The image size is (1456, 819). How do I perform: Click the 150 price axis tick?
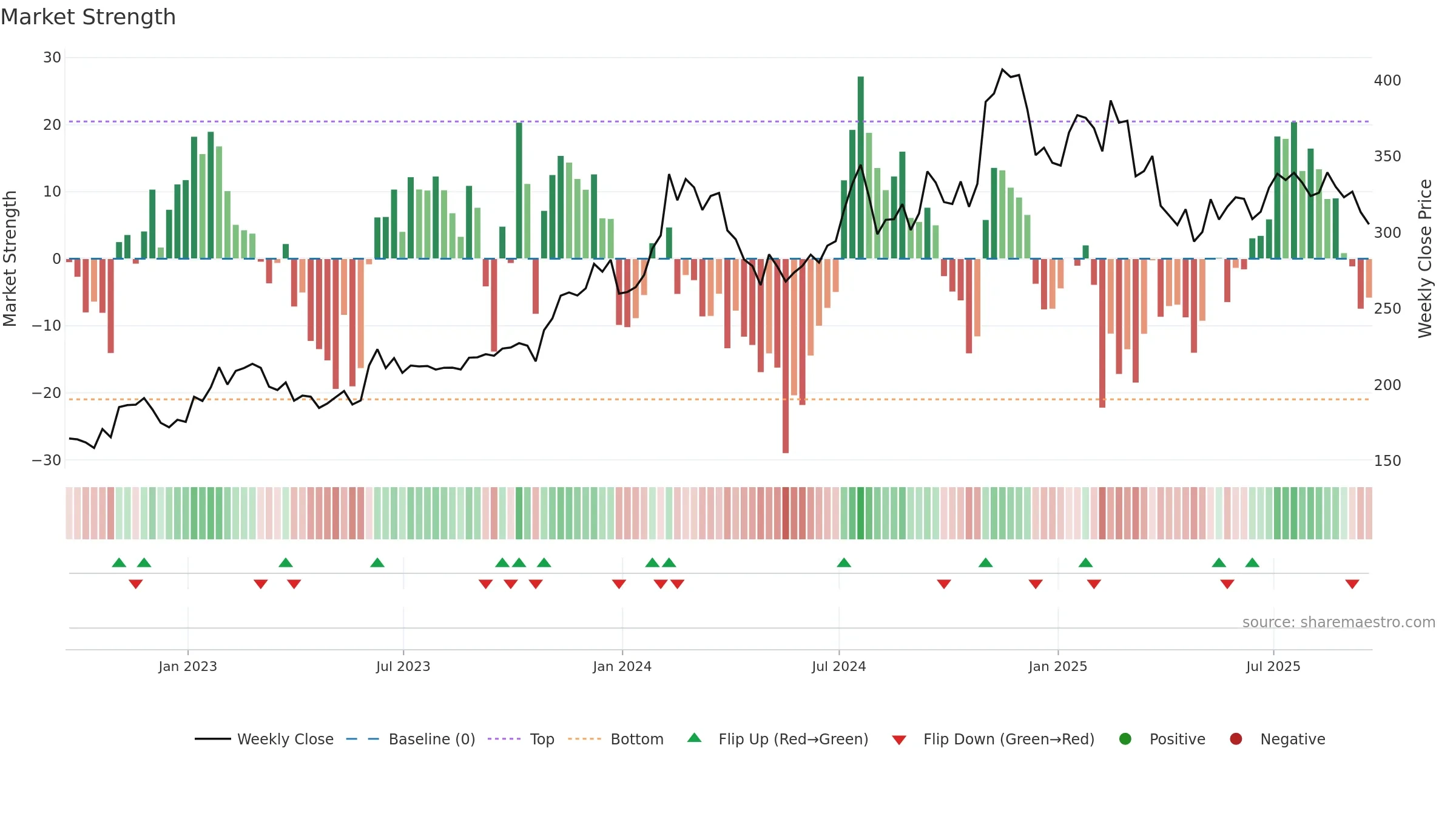(1387, 461)
